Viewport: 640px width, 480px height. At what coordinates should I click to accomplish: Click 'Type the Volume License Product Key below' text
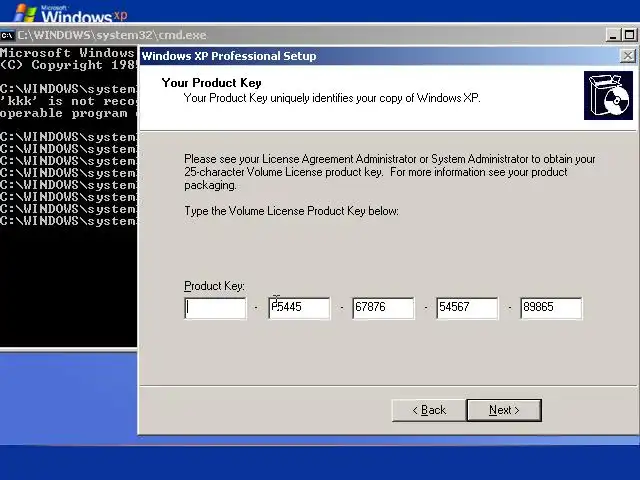291,211
